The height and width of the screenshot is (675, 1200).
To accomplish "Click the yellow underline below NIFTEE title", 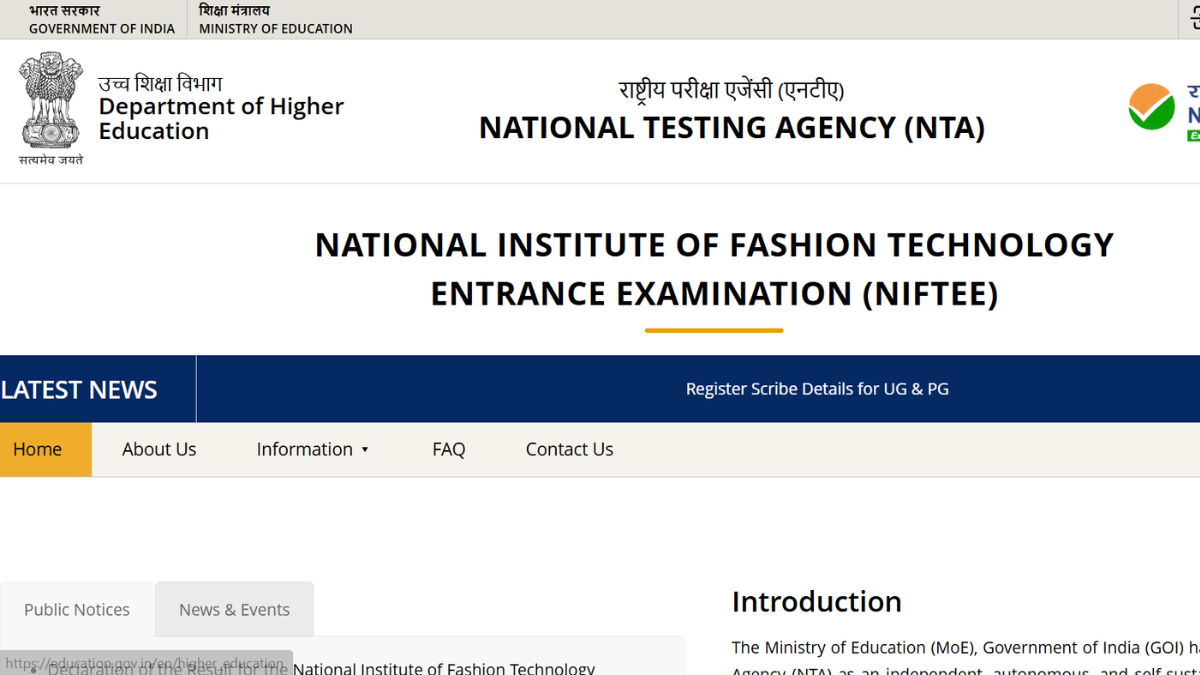I will pos(714,330).
